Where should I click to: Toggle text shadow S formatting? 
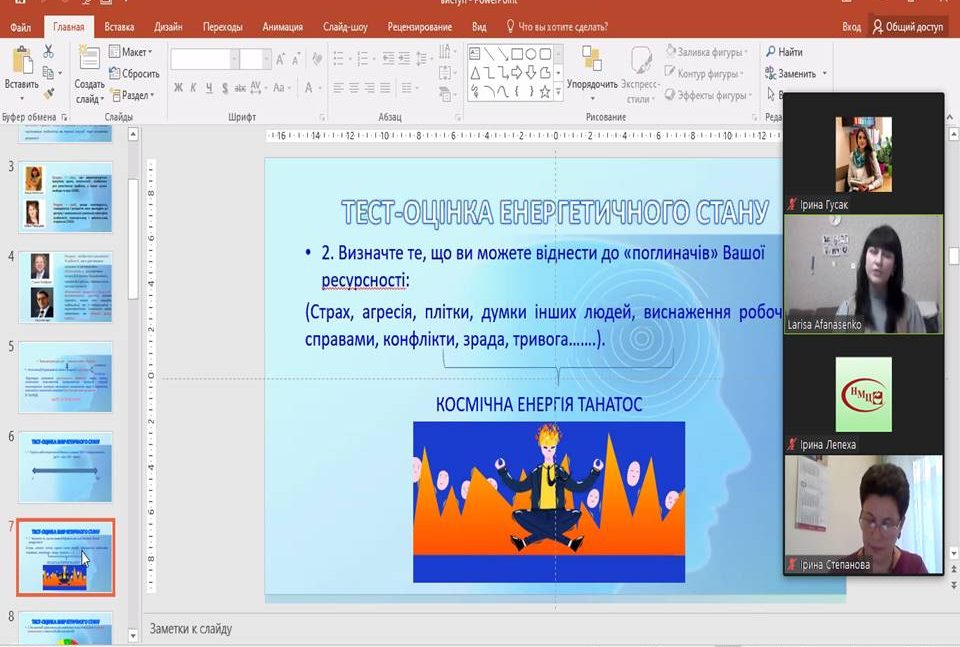pos(225,88)
